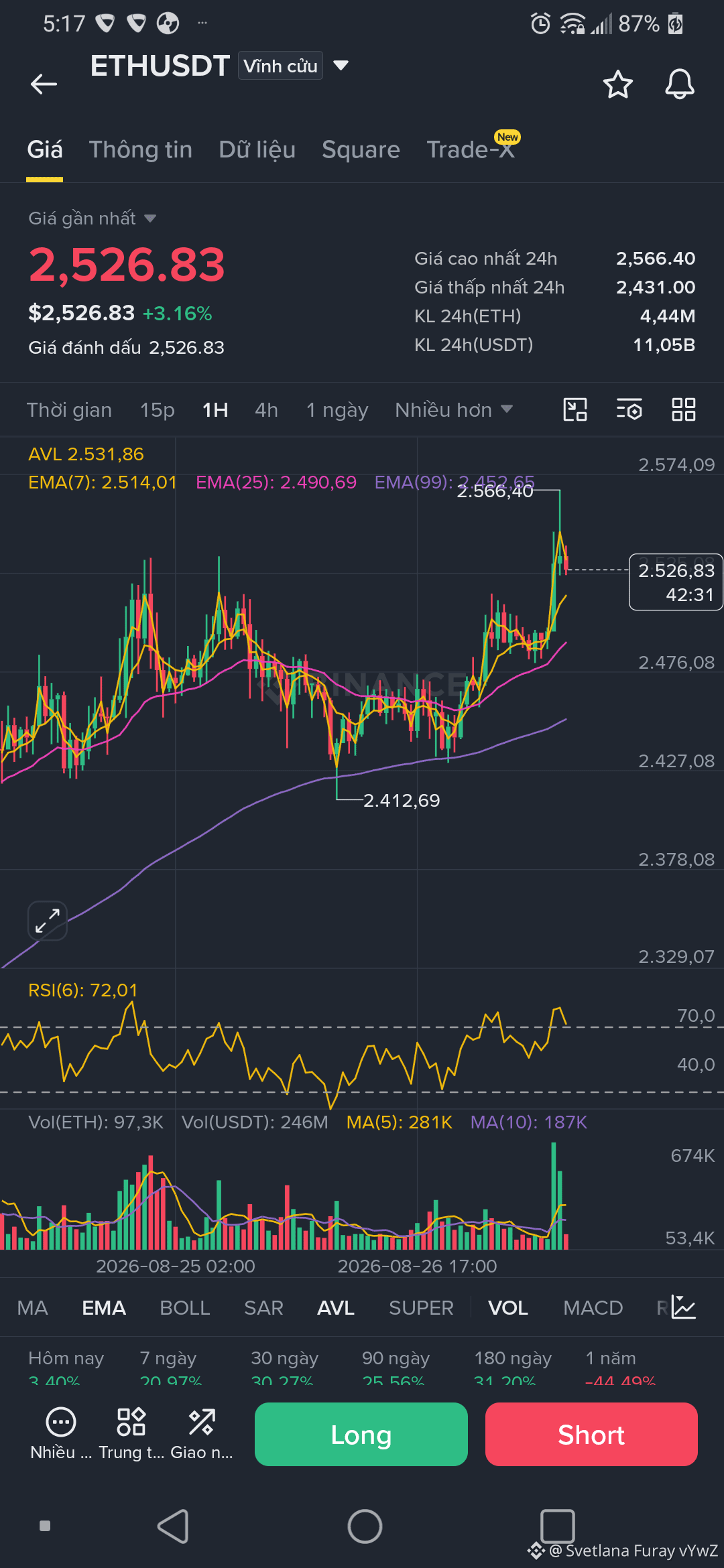Tap Android back triangle button
Viewport: 724px width, 1568px height.
(173, 1526)
